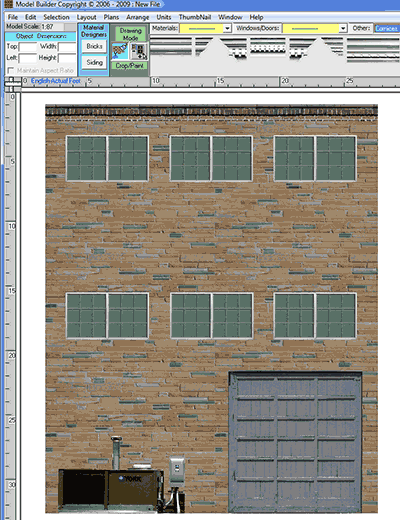Click the Drawing Mode label

[x=130, y=34]
